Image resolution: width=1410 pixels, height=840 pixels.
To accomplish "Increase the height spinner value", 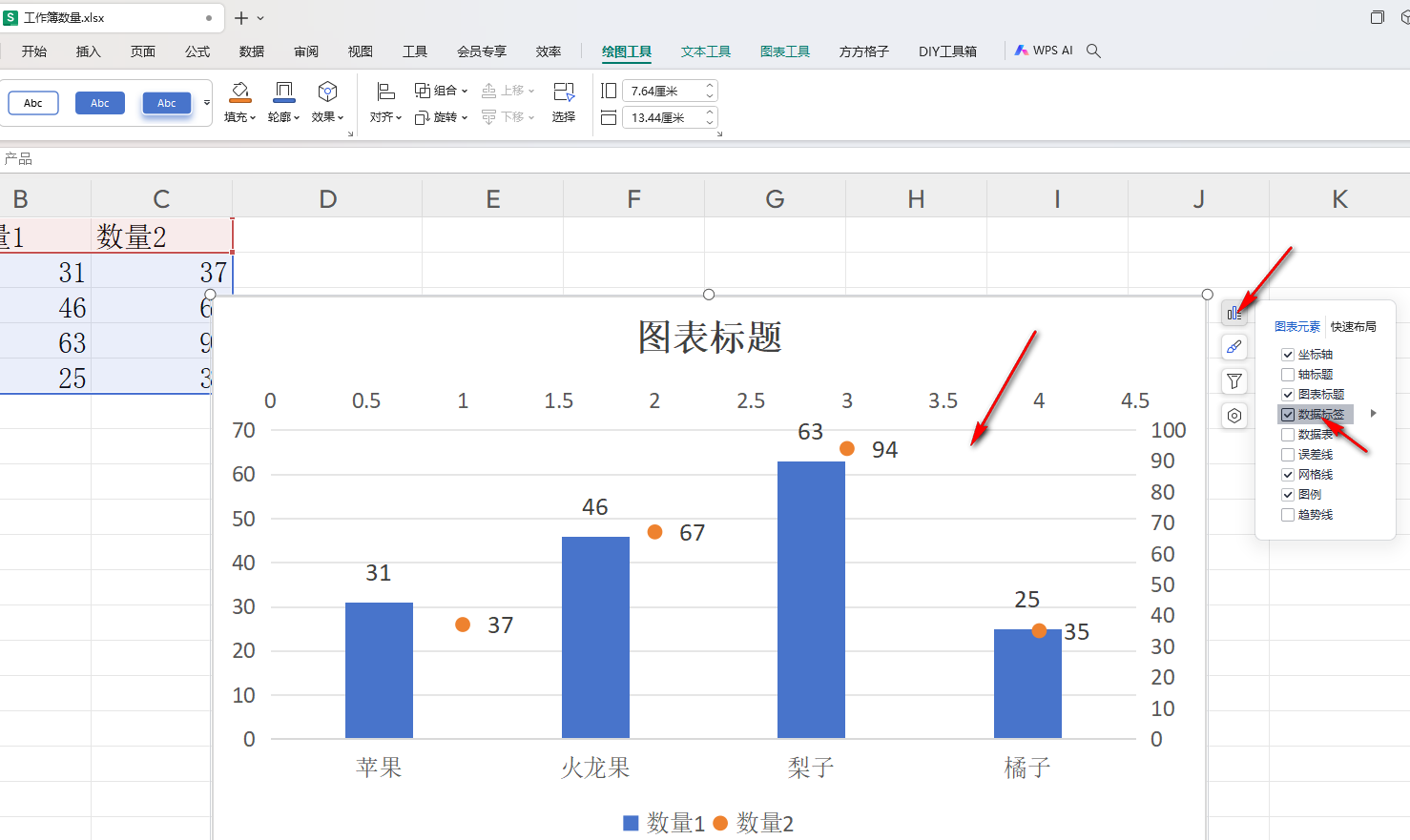I will pos(710,86).
